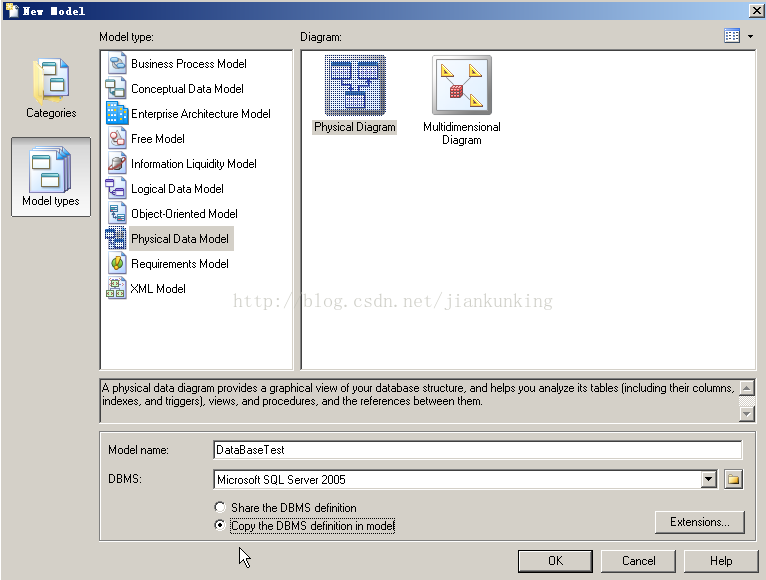Select Share the DBMS definition radio button
The height and width of the screenshot is (580, 766).
pos(220,507)
